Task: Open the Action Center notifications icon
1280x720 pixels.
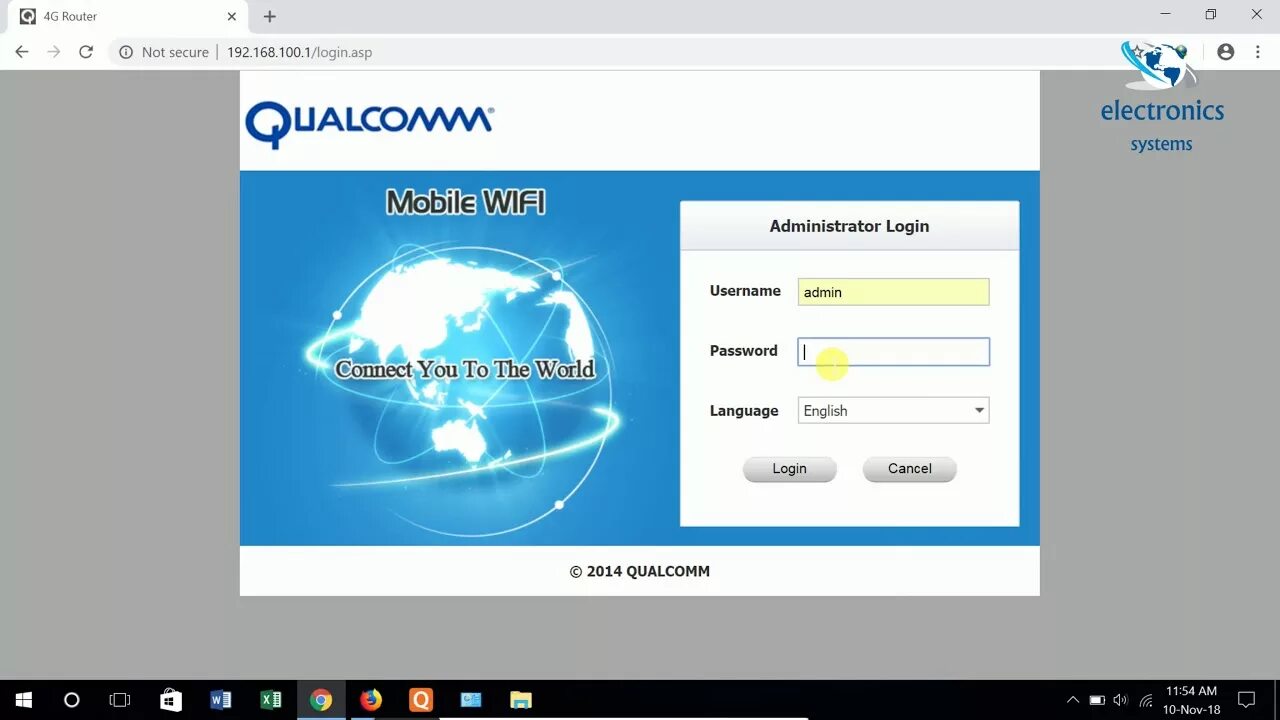Action: [1246, 700]
